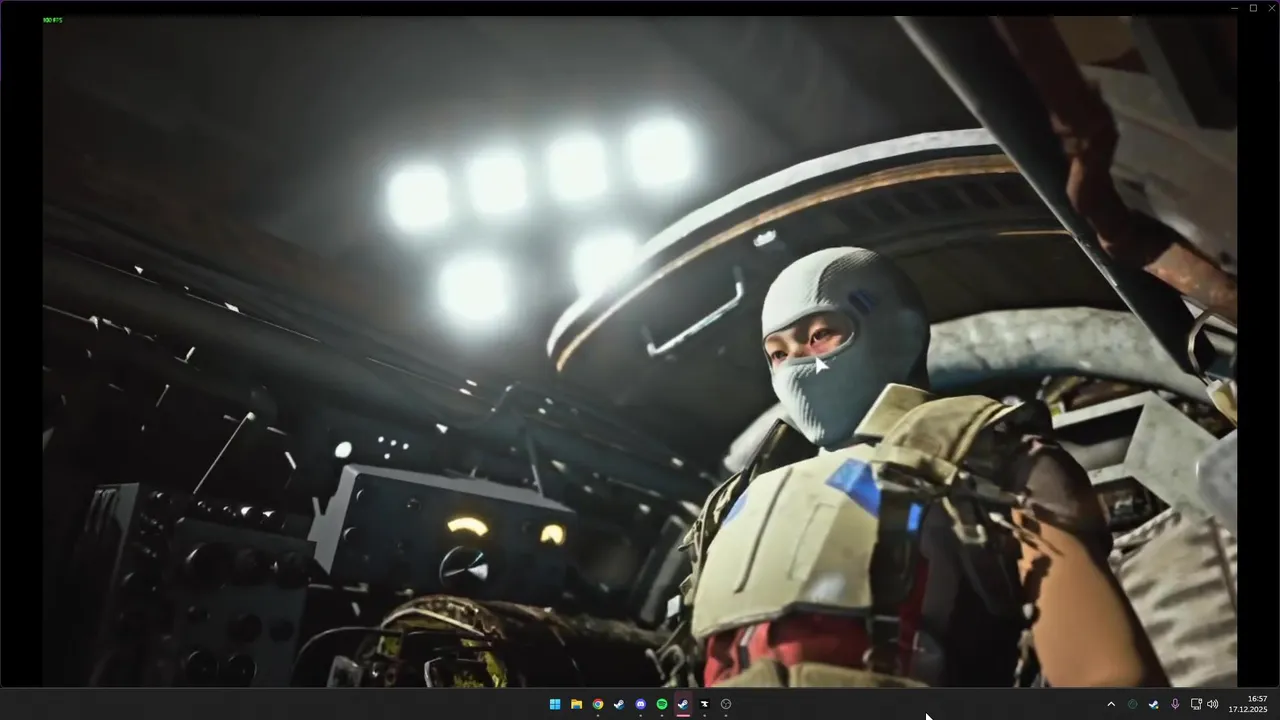Close the game window

coord(1271,8)
